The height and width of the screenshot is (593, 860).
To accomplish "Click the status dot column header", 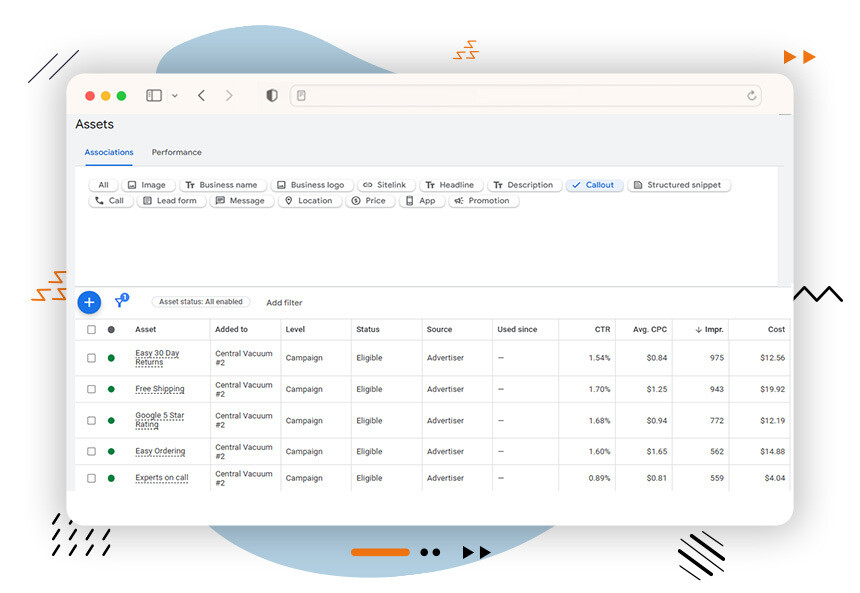I will coord(111,329).
